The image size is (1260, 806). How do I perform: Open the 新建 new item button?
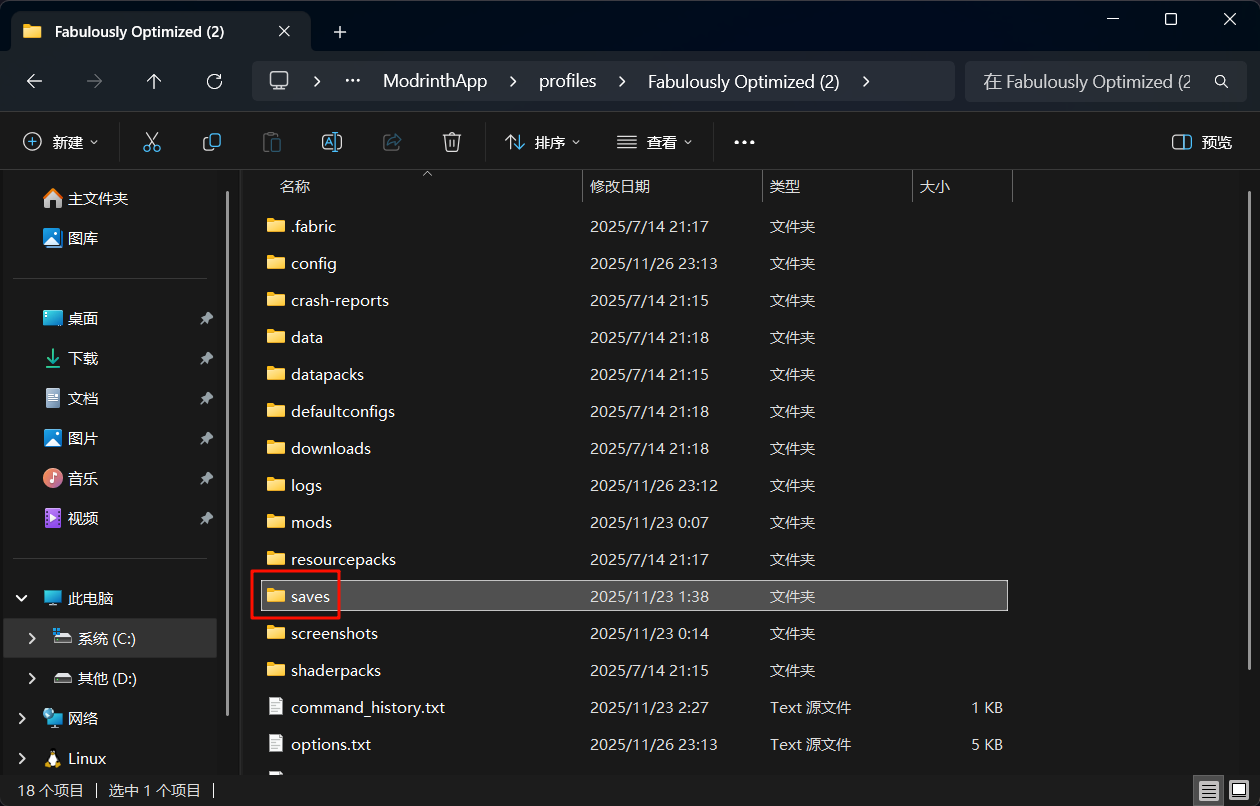click(61, 142)
